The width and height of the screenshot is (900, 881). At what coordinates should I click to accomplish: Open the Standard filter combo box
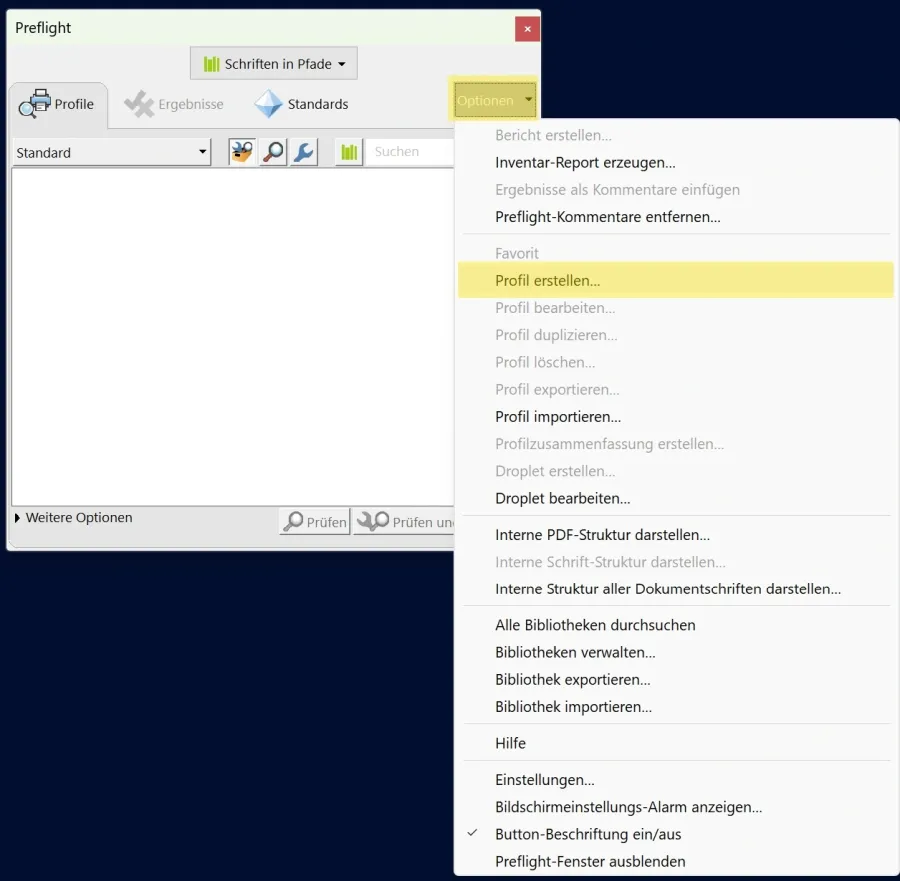click(112, 152)
